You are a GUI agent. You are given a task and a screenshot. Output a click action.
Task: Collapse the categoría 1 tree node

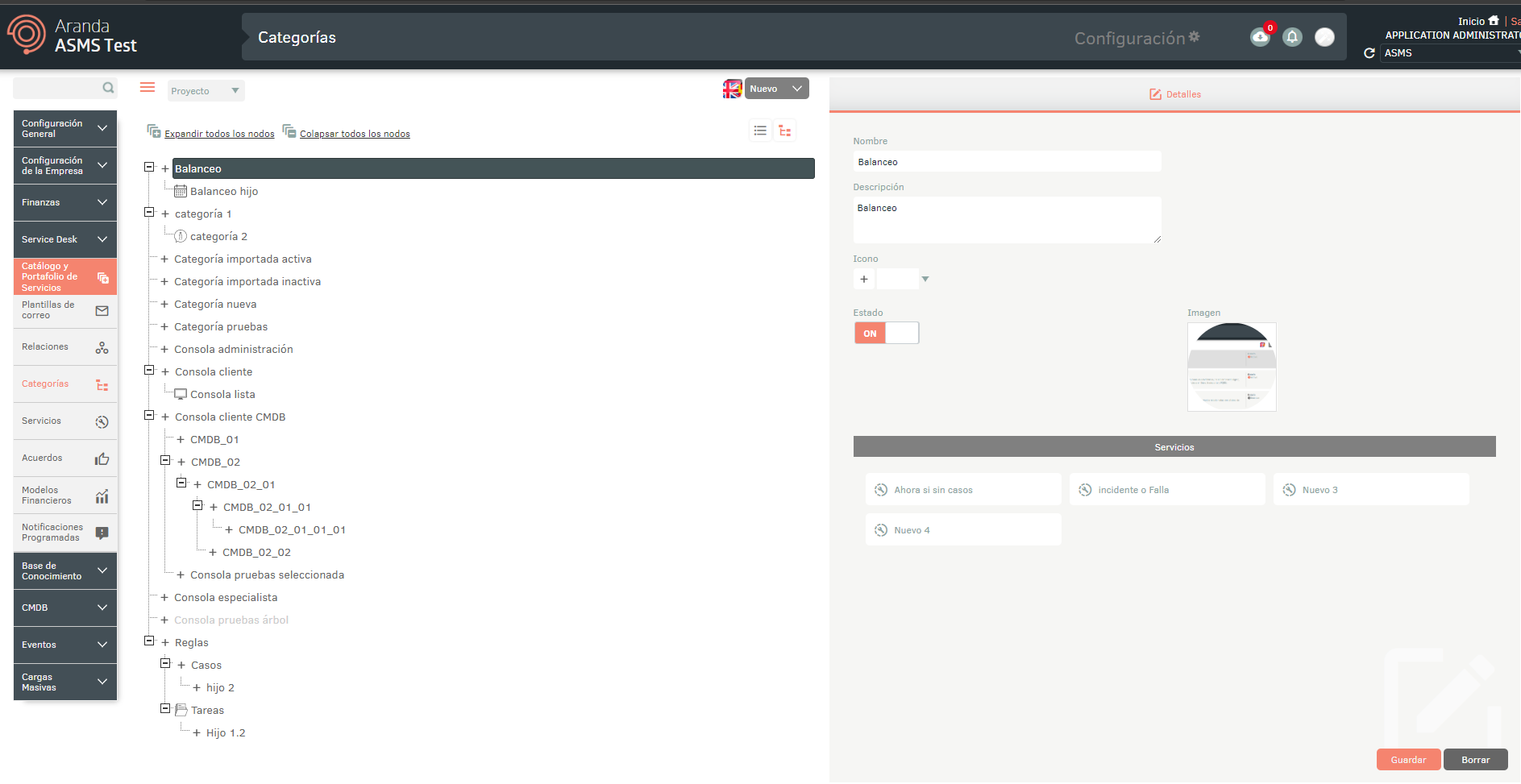[x=149, y=212]
